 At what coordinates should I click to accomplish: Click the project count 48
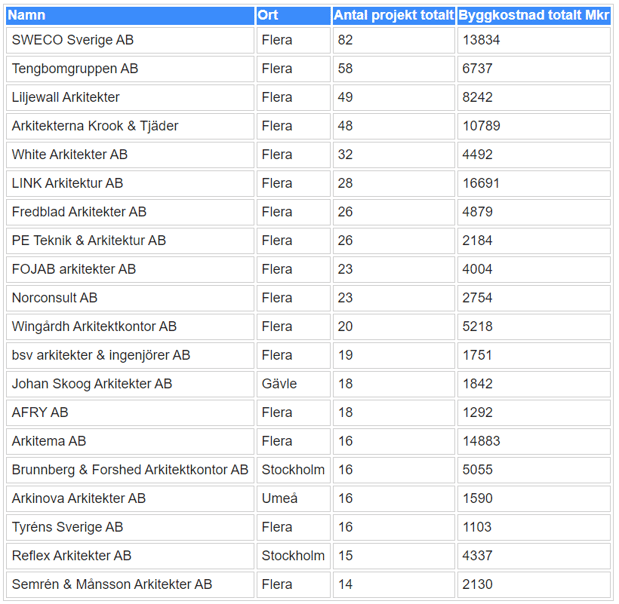coord(394,126)
